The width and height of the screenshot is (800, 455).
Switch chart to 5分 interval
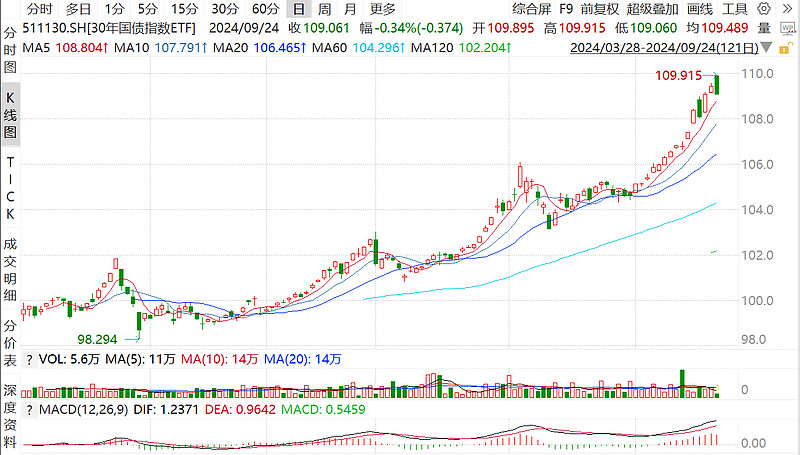149,9
